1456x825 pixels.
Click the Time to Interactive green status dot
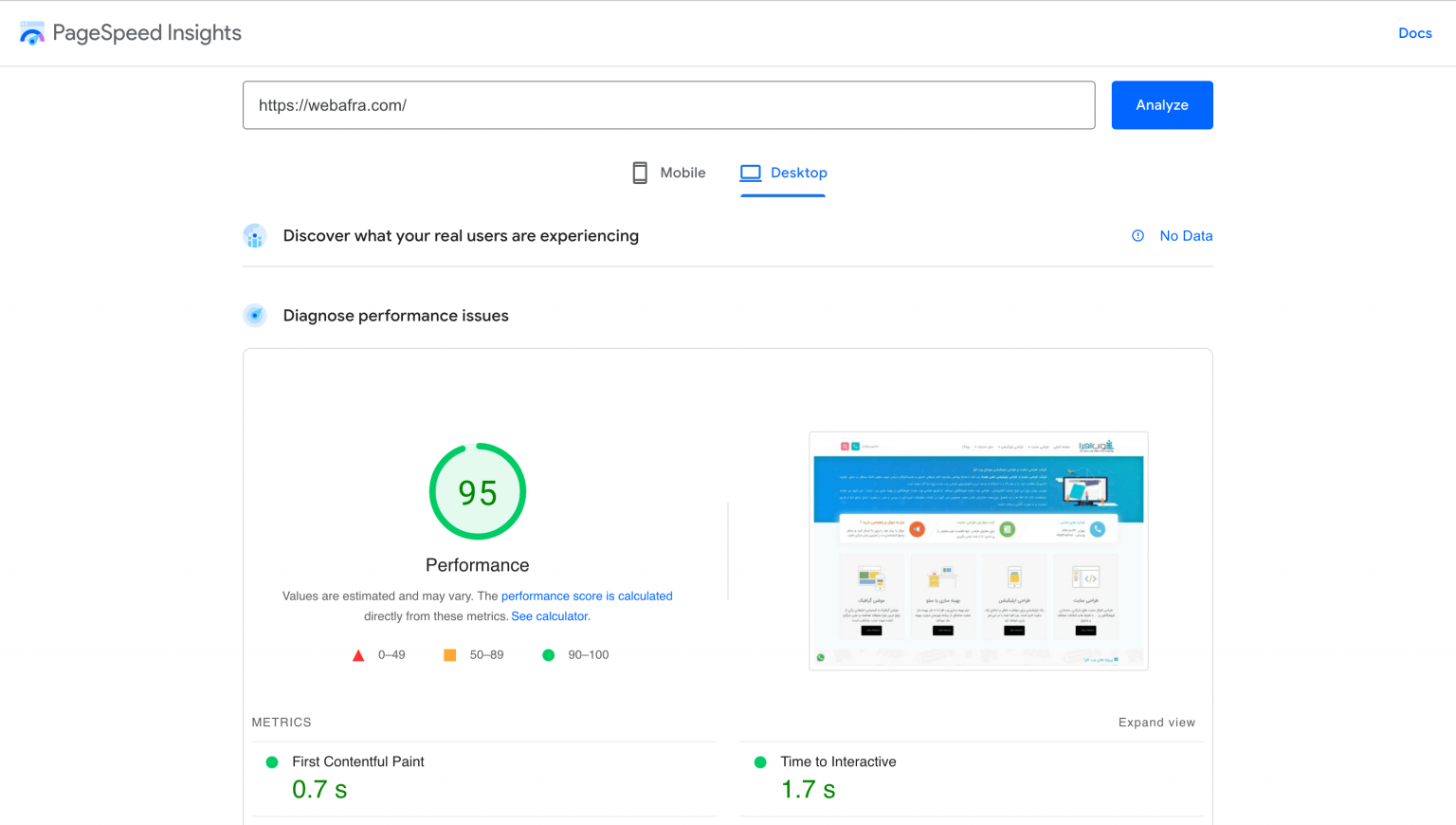click(760, 762)
